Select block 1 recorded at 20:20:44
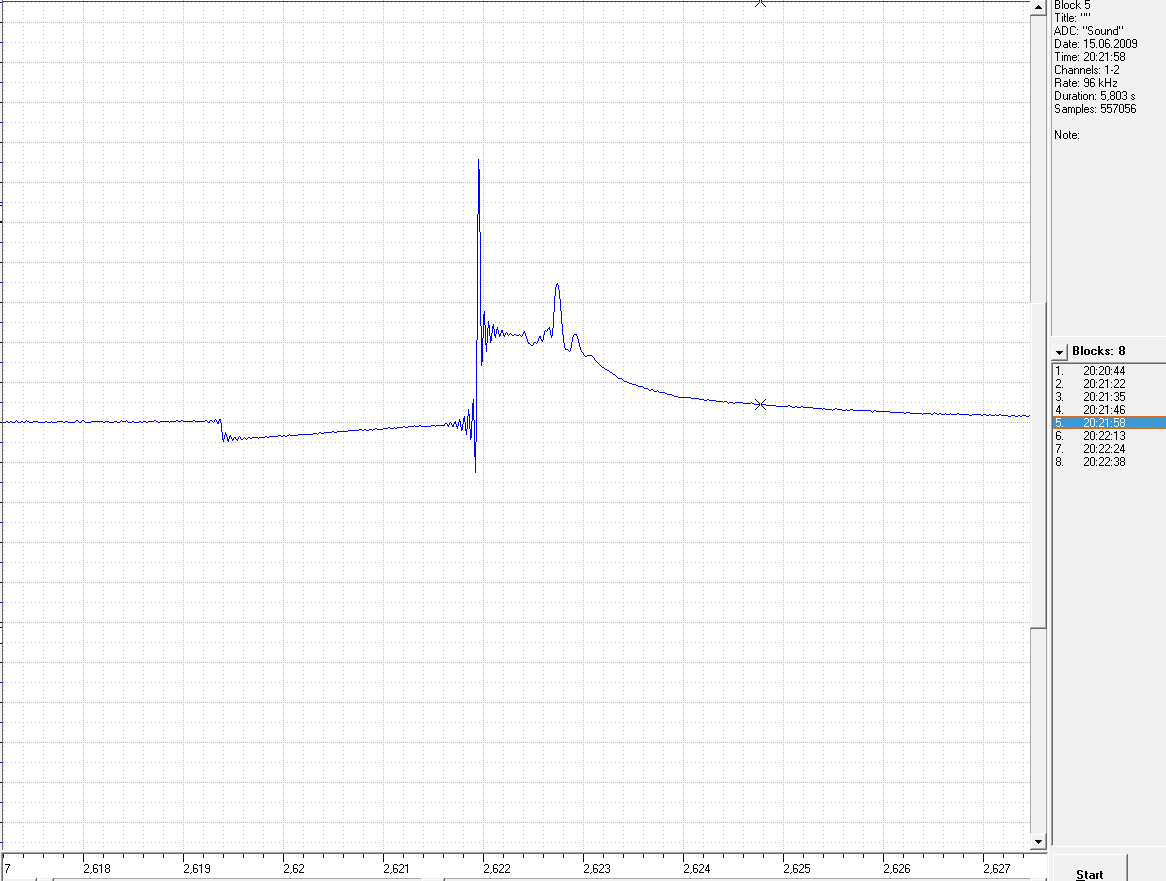1166x881 pixels. 1109,371
